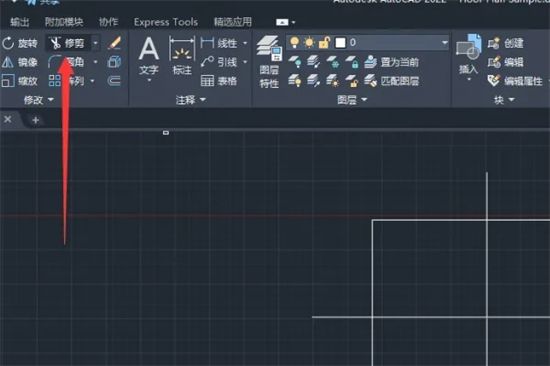550x366 pixels.
Task: Activate the Trim (修剪) scissors tool
Action: 67,43
